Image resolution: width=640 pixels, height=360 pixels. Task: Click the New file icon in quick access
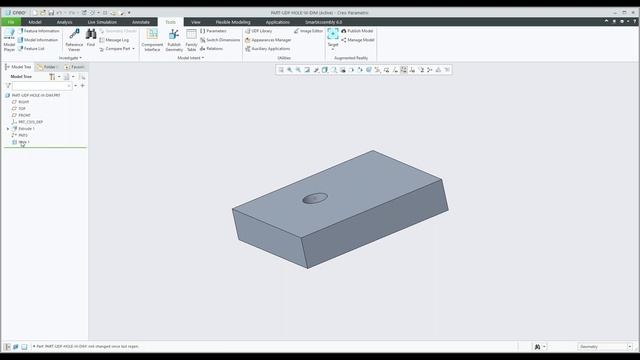[35, 13]
